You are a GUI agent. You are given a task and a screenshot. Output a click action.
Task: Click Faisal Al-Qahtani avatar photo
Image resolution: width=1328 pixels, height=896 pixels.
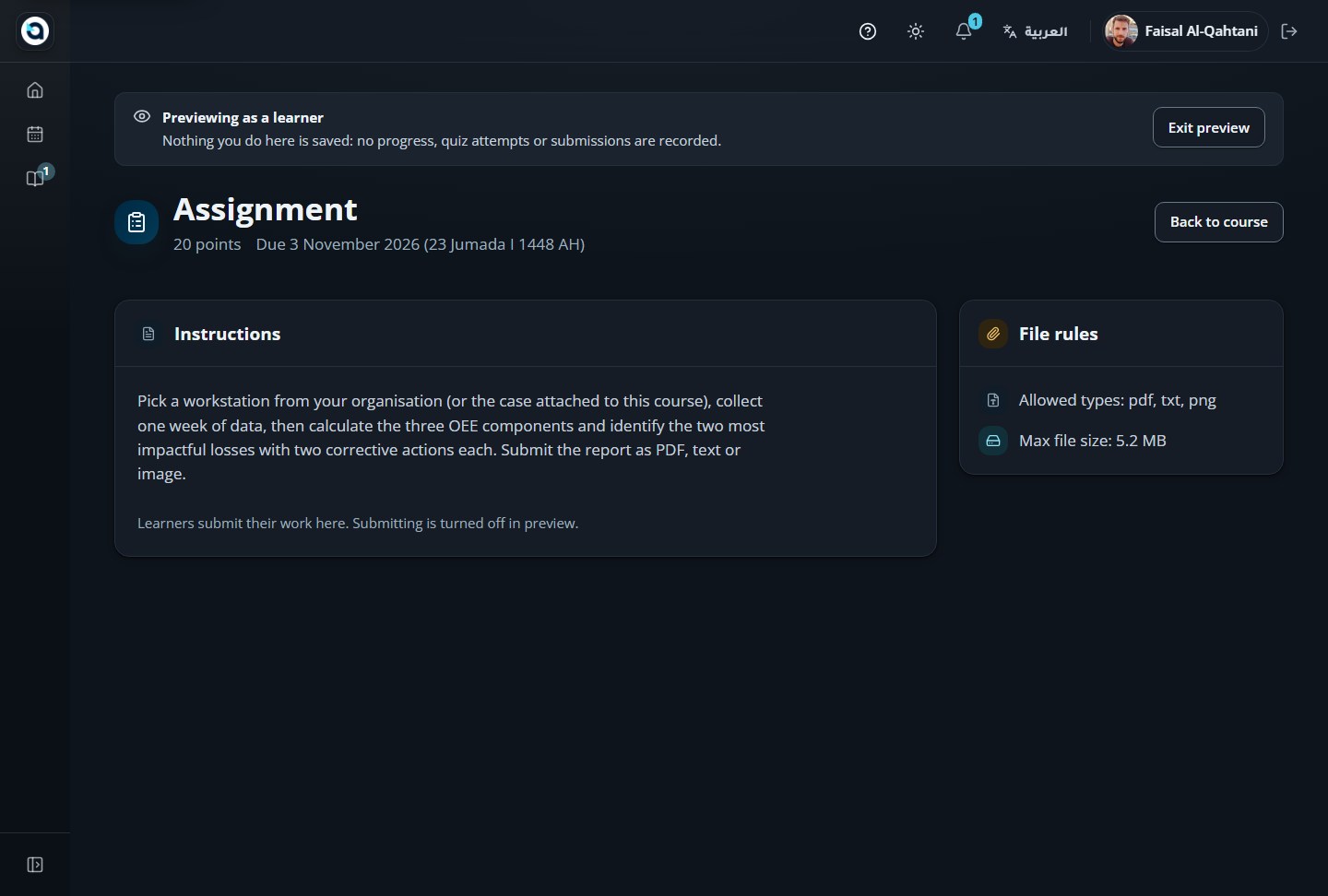1120,31
